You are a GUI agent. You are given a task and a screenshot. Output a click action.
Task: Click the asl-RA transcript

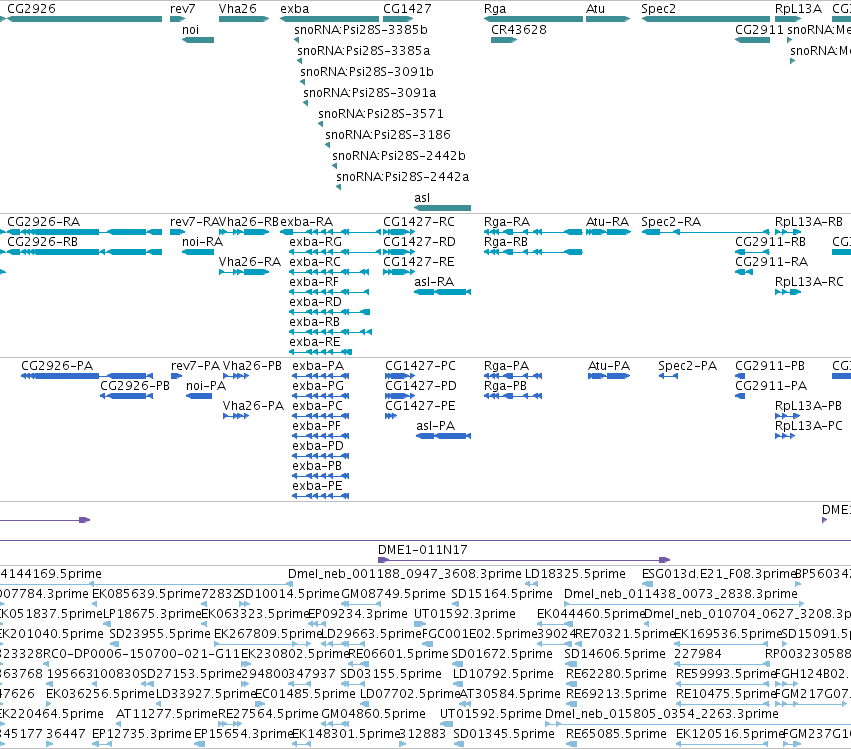[442, 292]
